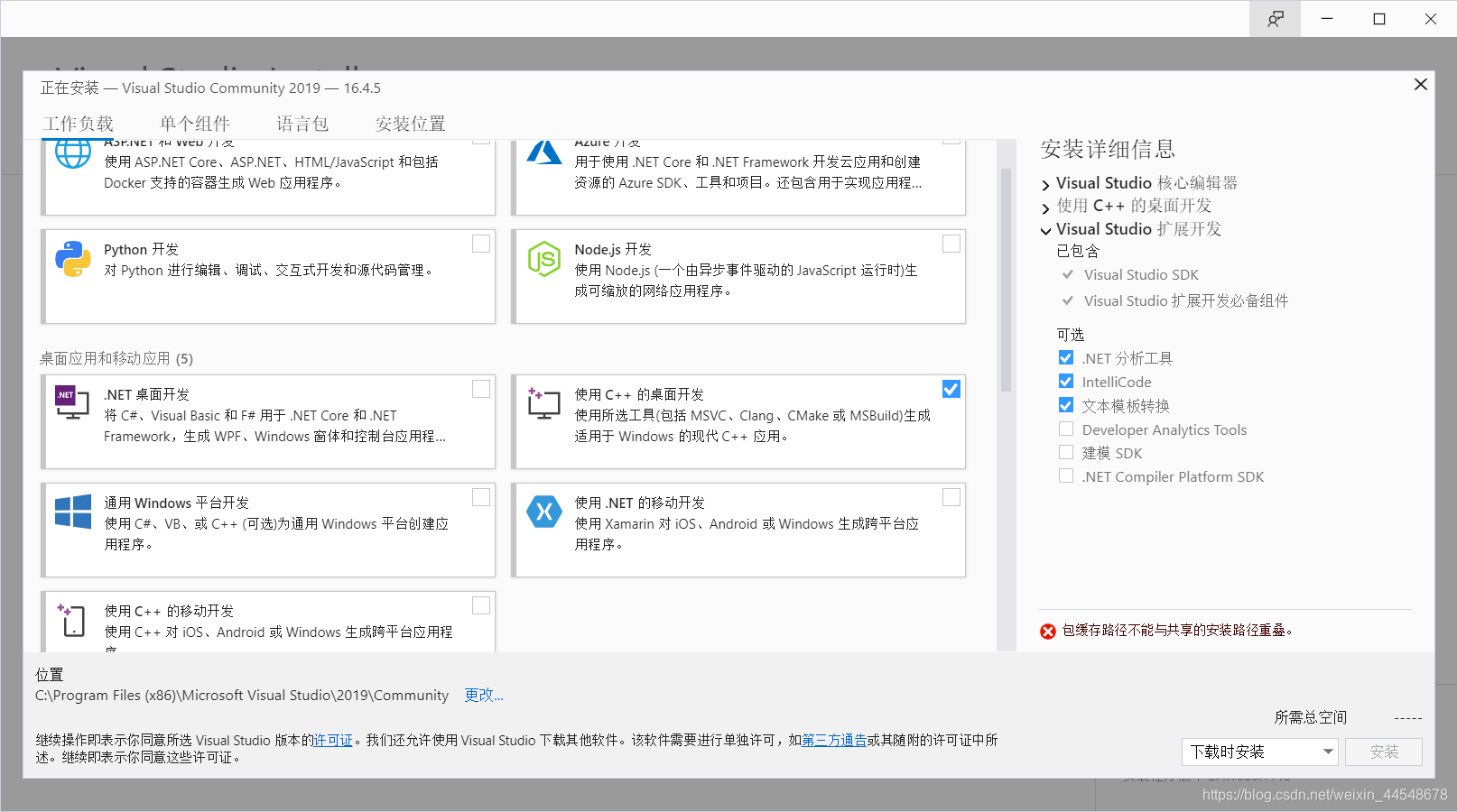Expand Visual Studio 核心编辑器 details

coord(1046,185)
